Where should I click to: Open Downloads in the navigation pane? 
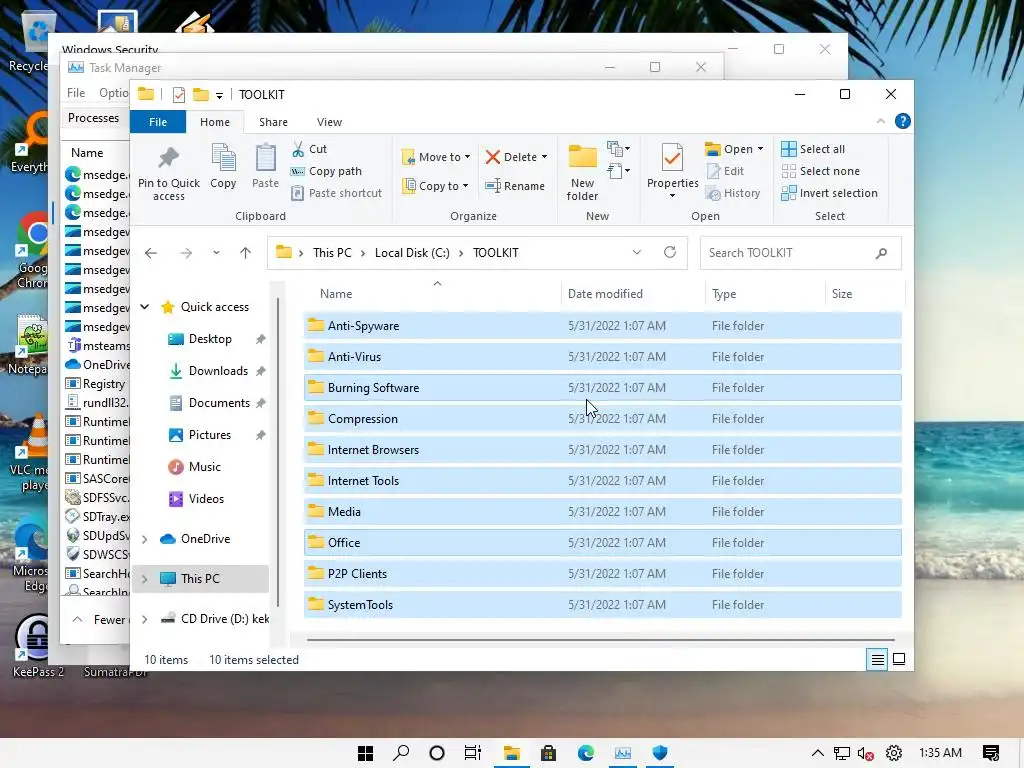pyautogui.click(x=217, y=371)
